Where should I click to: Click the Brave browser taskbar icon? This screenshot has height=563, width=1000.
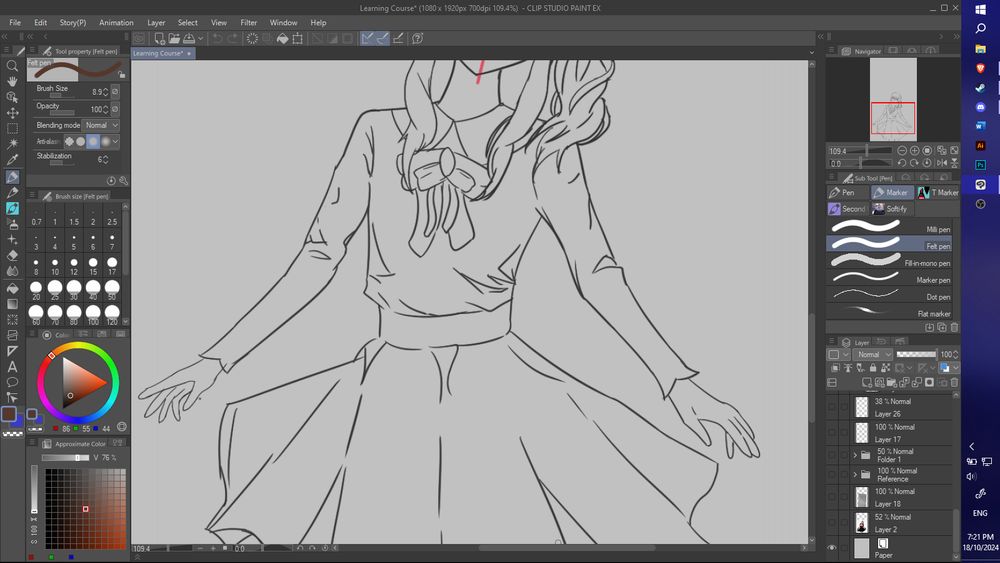(x=980, y=67)
